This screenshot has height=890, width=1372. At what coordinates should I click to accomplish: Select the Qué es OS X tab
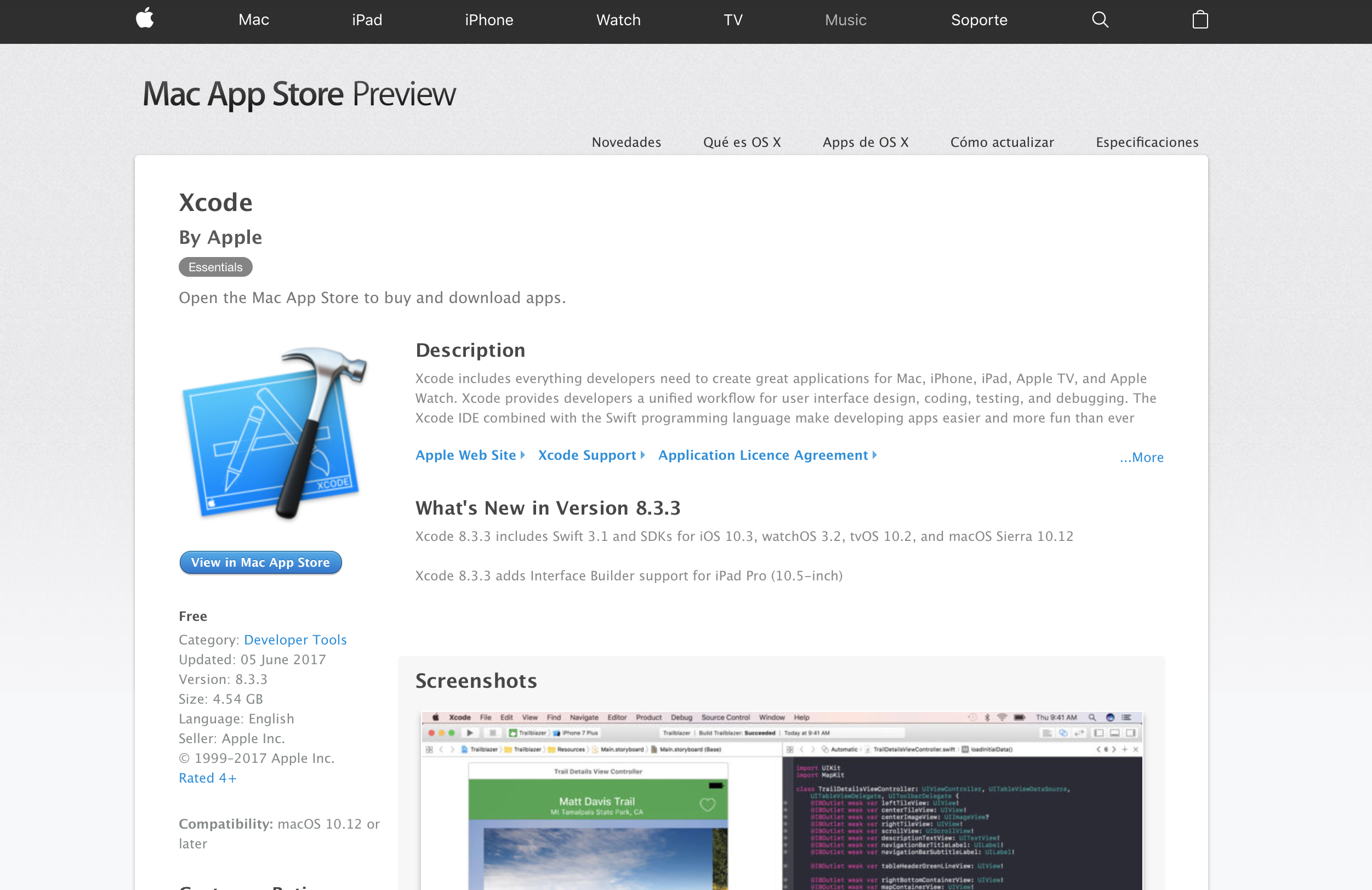[x=741, y=142]
